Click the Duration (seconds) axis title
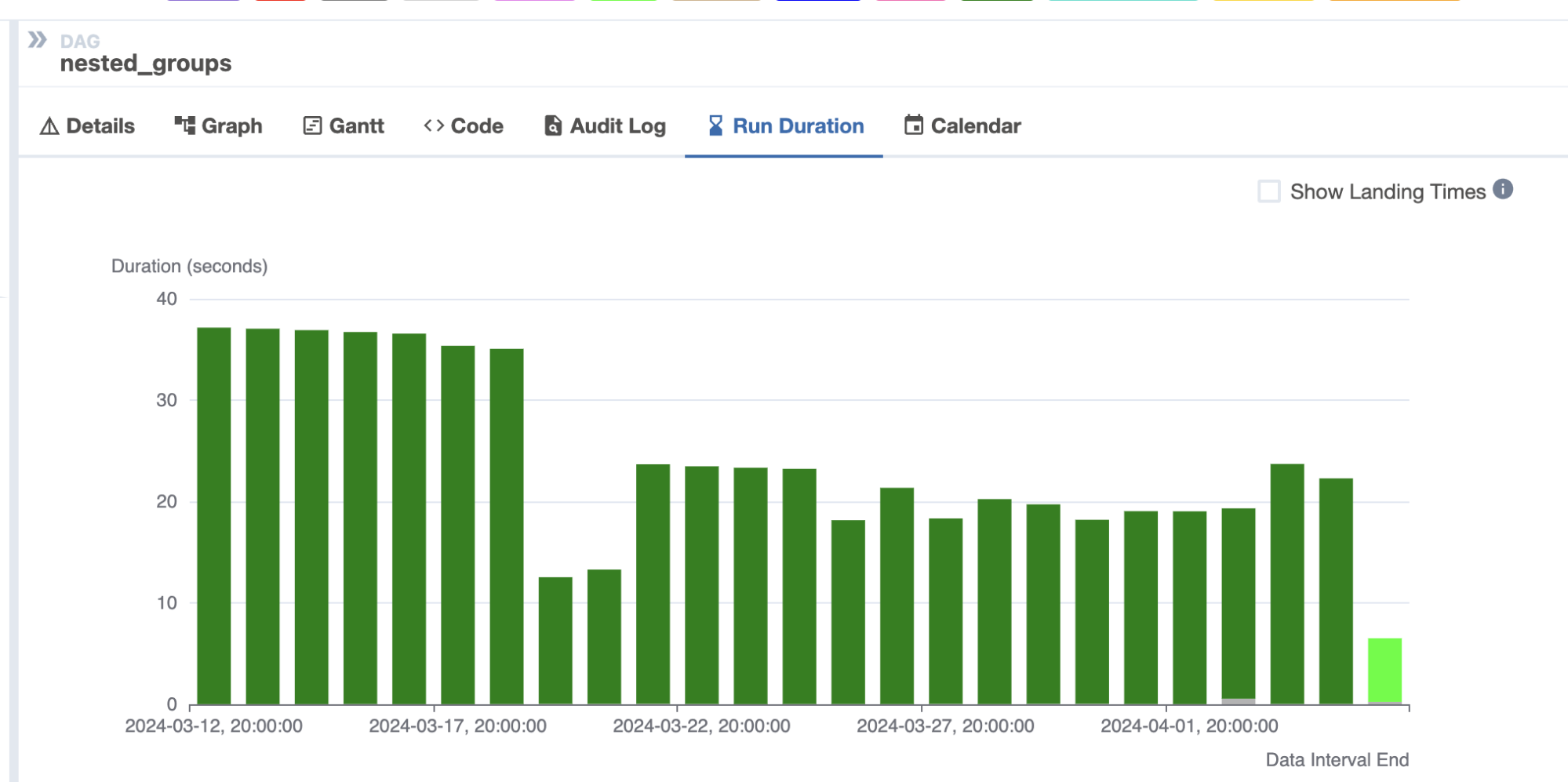1568x782 pixels. (x=189, y=267)
